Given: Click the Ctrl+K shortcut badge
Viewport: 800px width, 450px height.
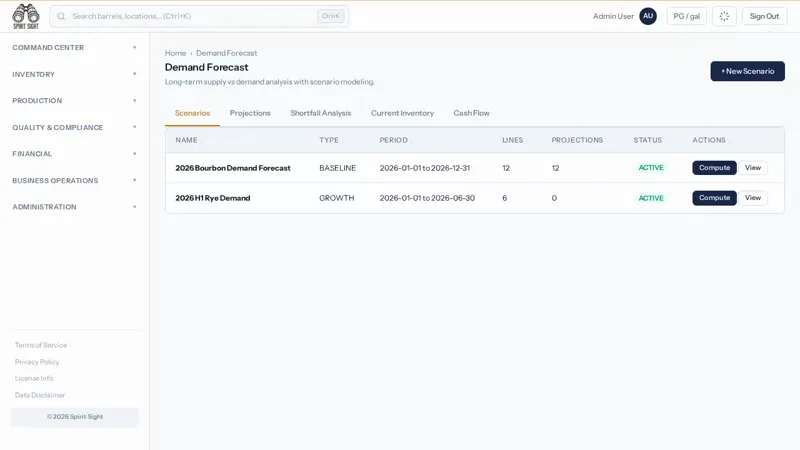Looking at the screenshot, I should tap(331, 16).
